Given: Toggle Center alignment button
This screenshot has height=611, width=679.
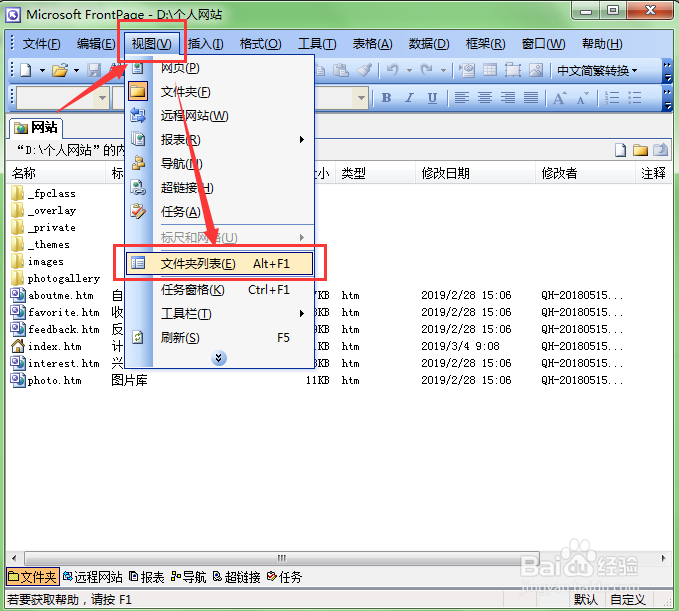Looking at the screenshot, I should (485, 98).
